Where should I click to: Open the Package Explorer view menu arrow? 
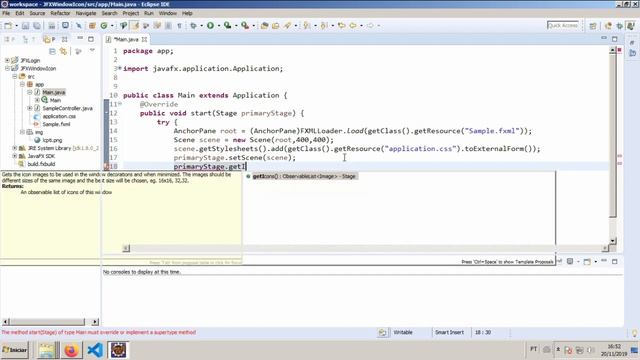point(92,51)
